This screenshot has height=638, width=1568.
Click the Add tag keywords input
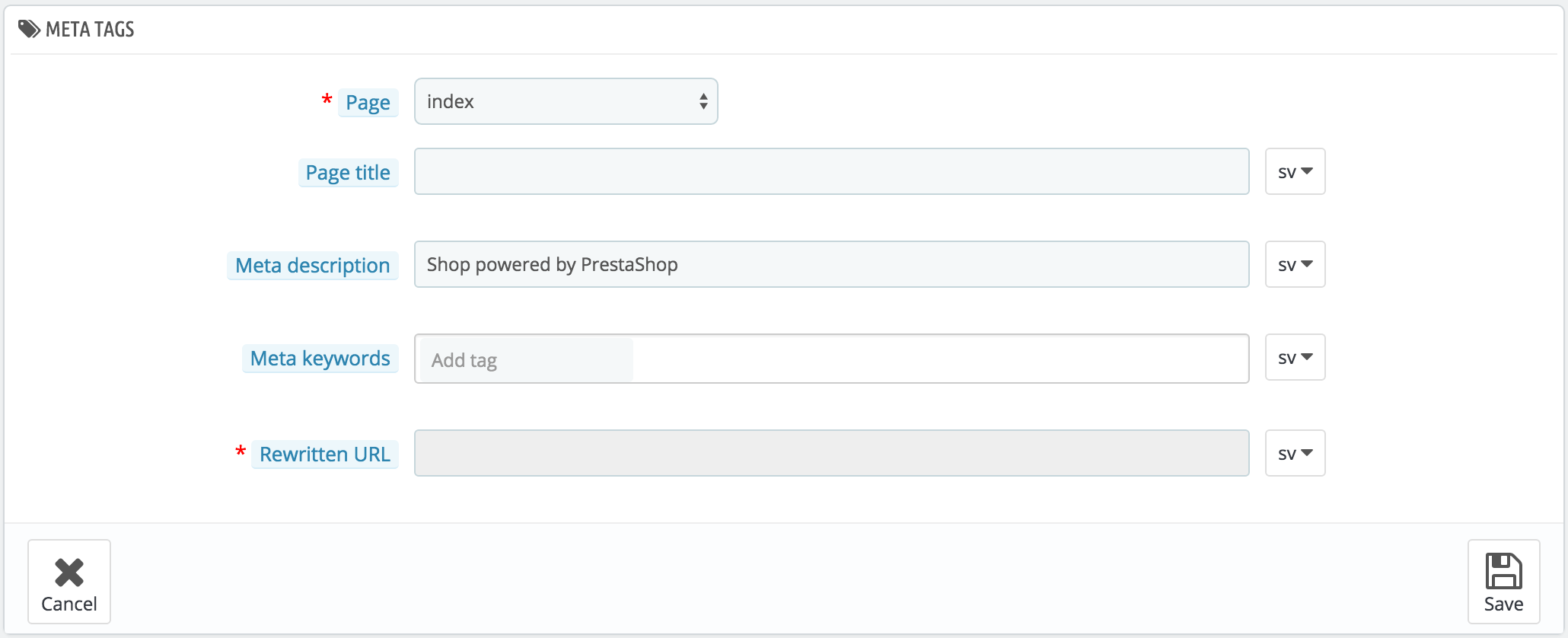pos(527,360)
